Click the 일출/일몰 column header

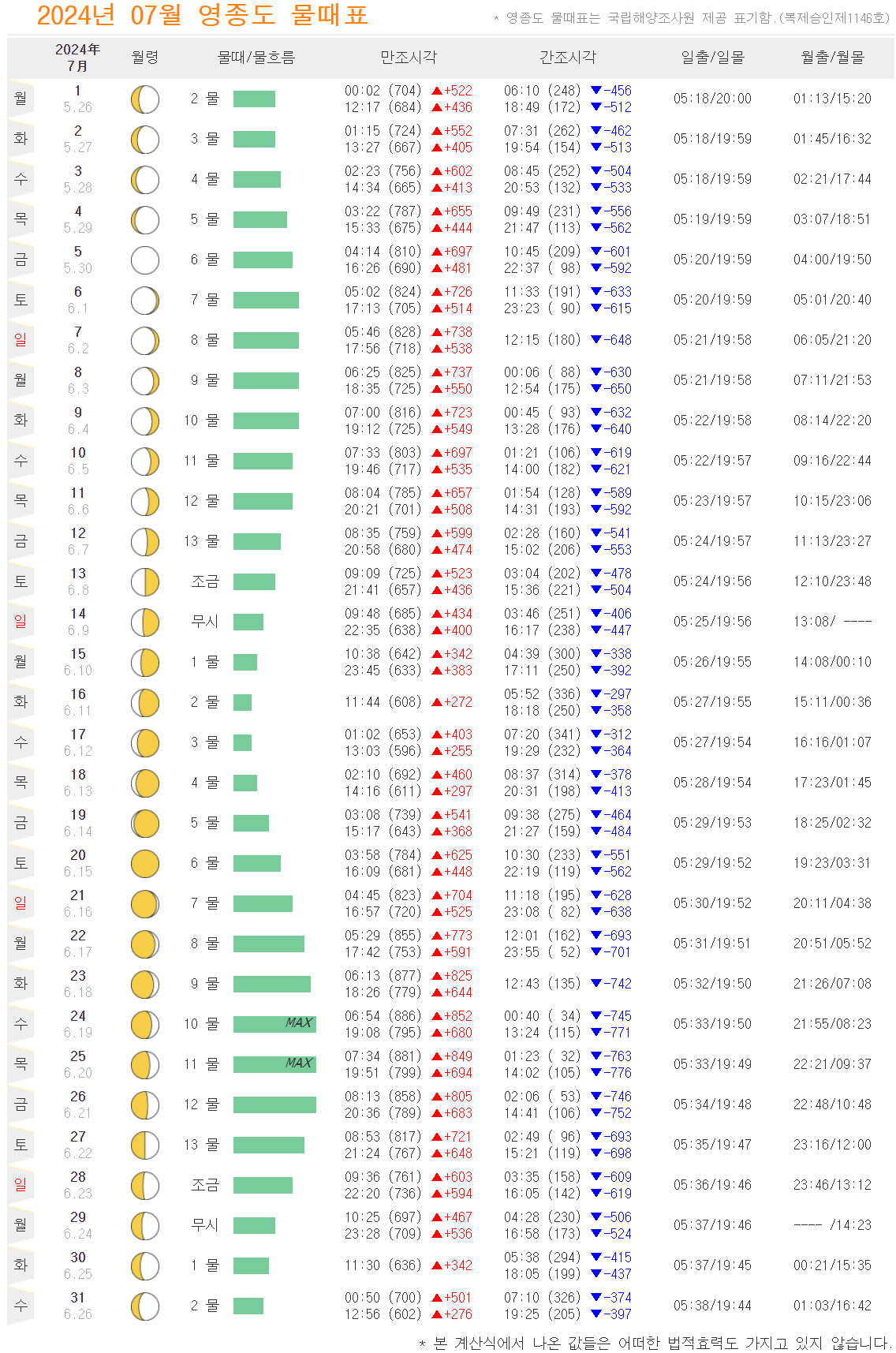pos(713,57)
